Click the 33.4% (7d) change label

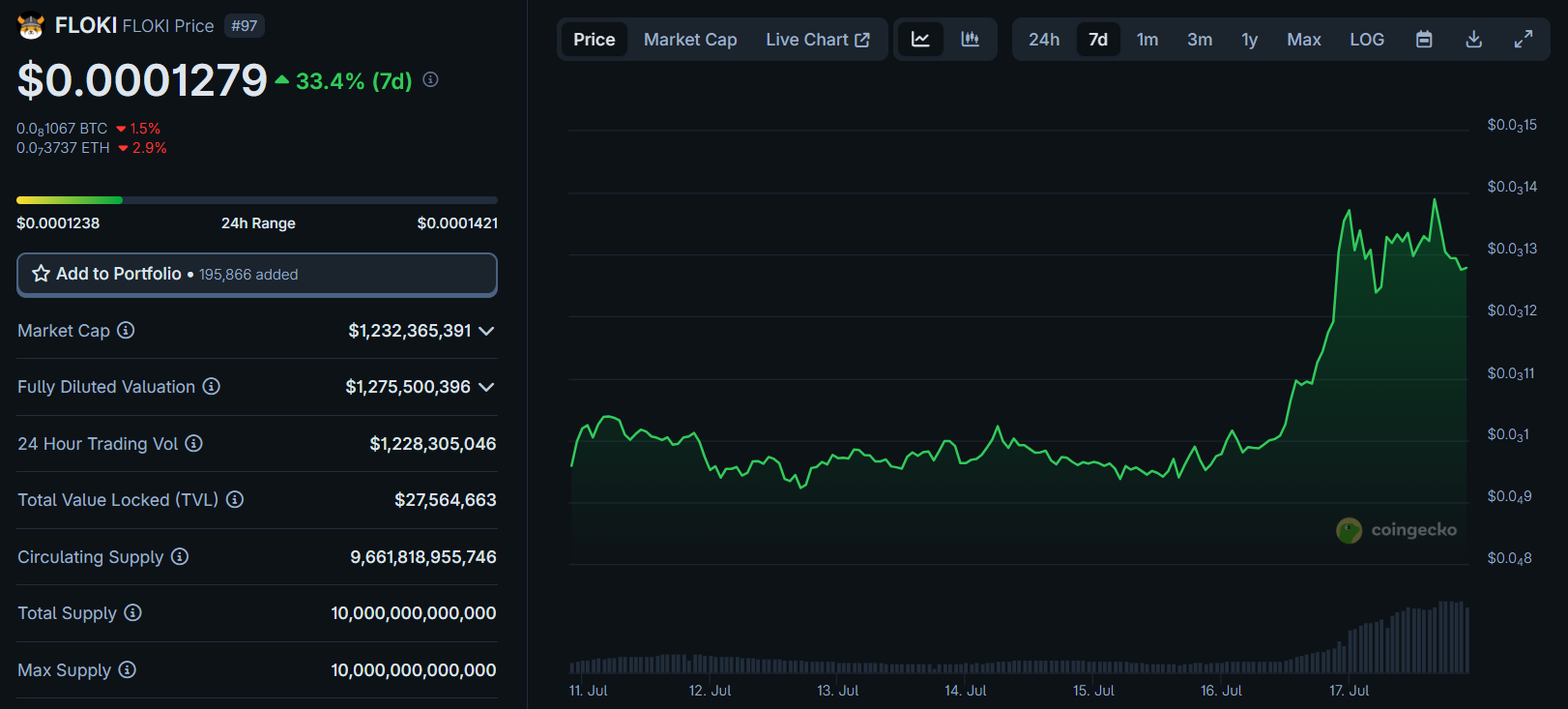point(354,81)
